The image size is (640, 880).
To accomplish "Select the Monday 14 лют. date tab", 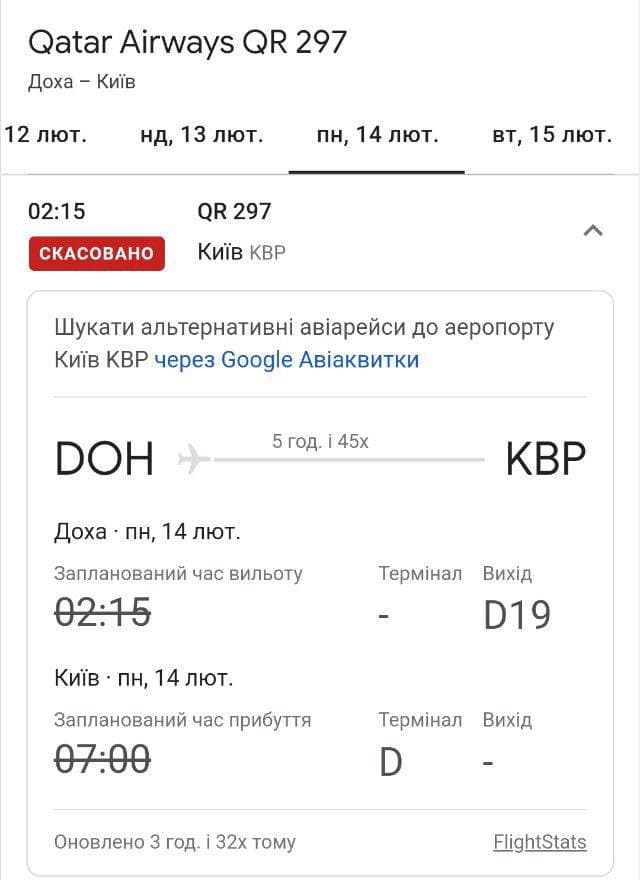I will (377, 135).
